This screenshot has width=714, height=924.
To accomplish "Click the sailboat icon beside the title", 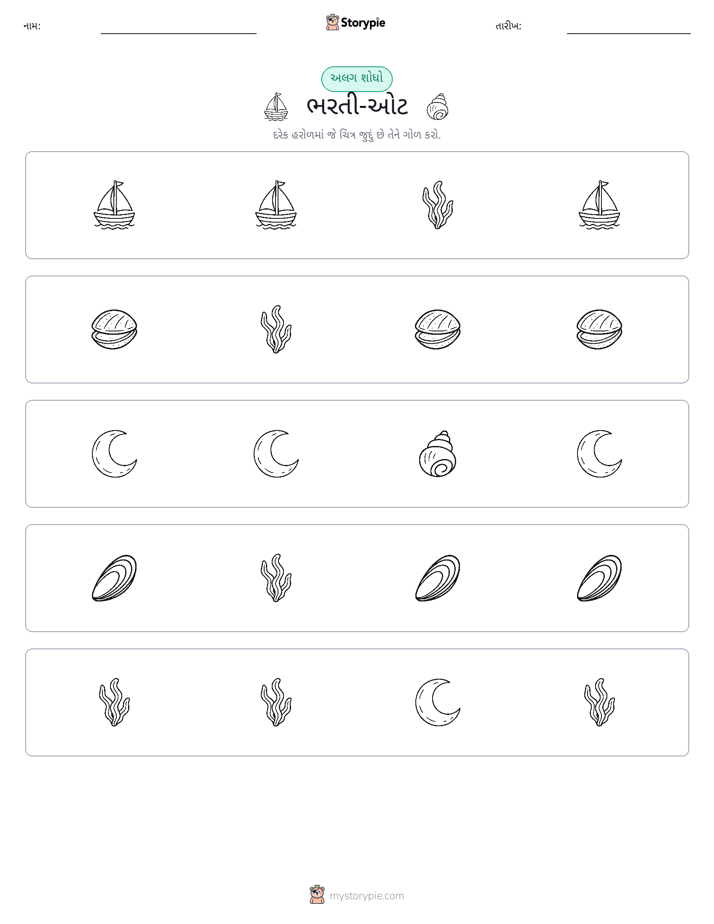I will coord(276,107).
